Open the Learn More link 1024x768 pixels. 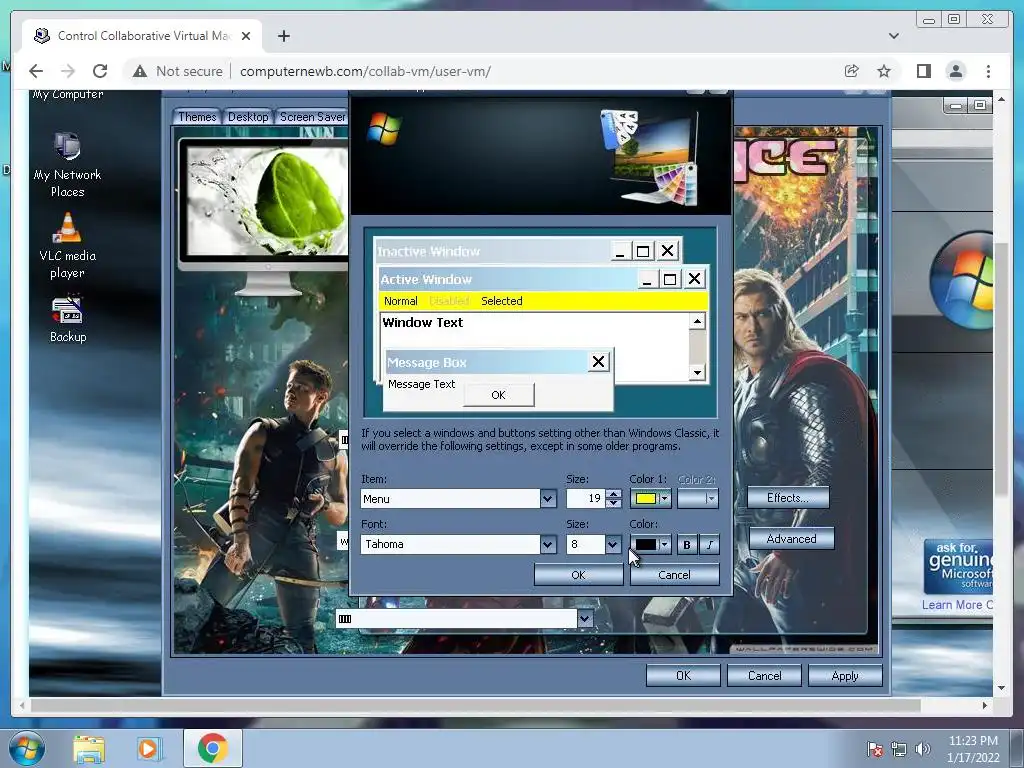pyautogui.click(x=956, y=605)
